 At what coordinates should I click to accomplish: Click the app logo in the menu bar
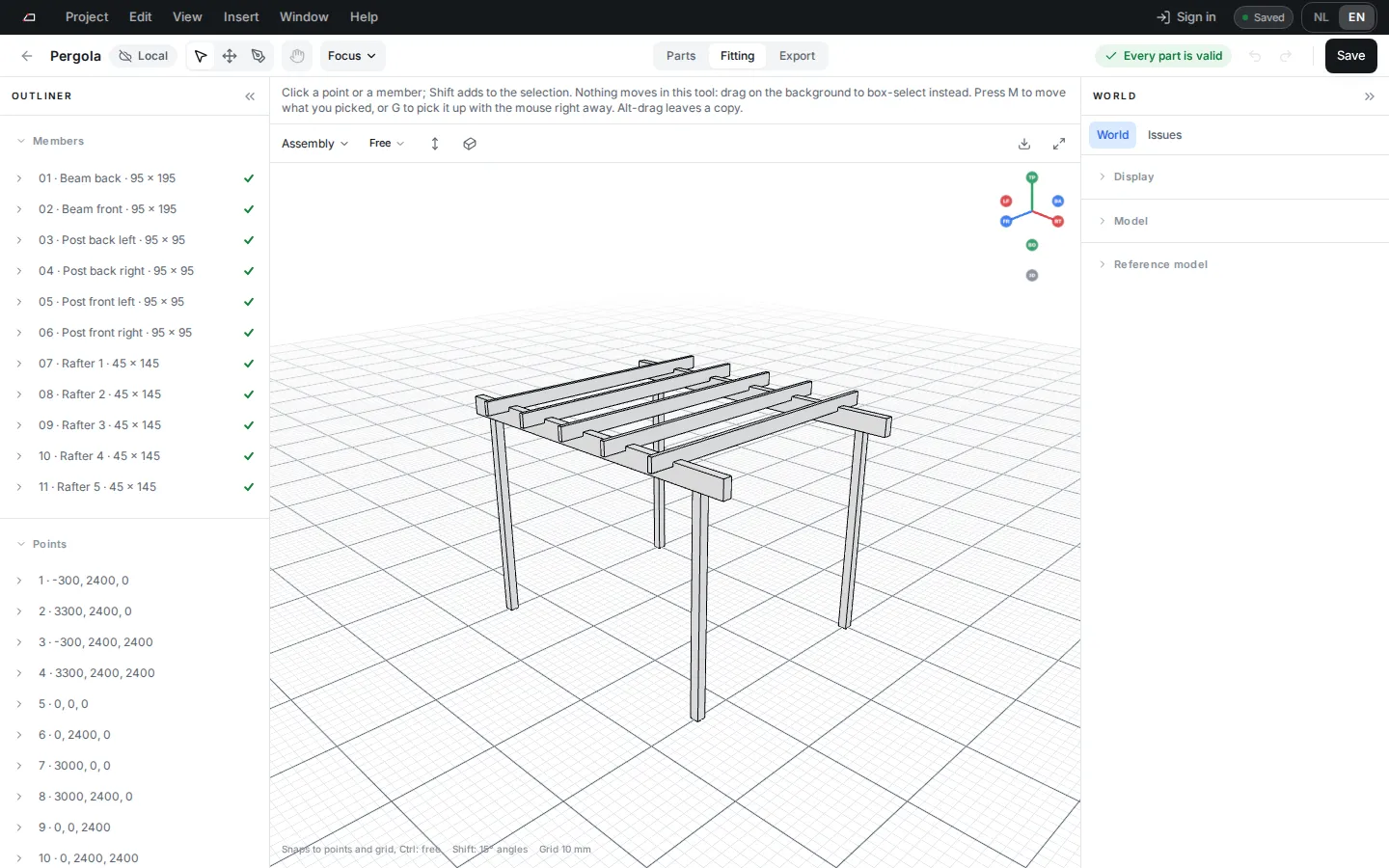point(30,17)
